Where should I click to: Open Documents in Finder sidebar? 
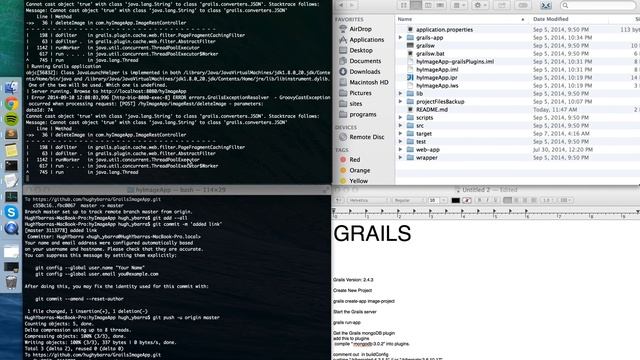coord(365,61)
